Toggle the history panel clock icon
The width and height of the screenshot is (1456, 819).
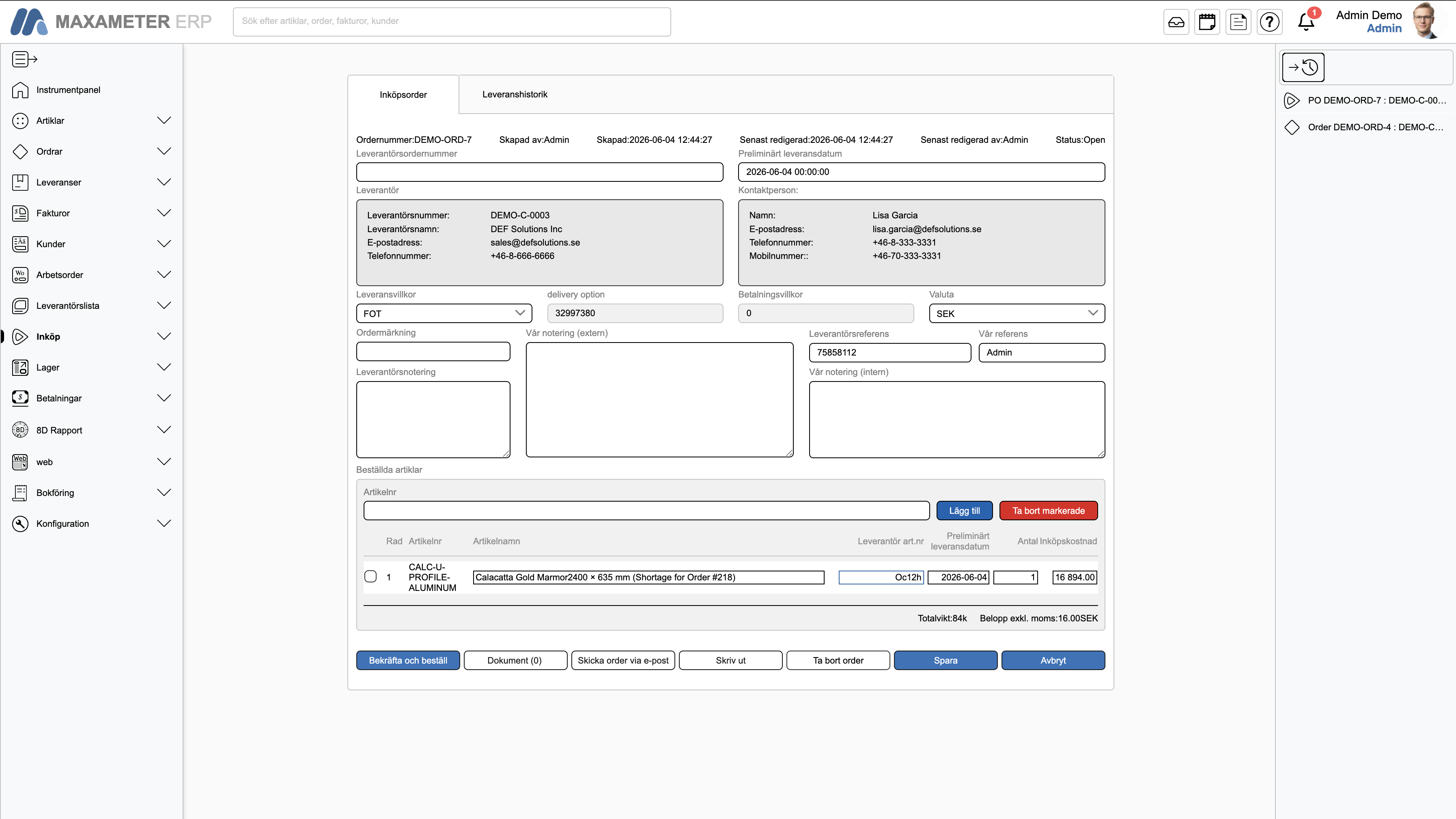1303,67
